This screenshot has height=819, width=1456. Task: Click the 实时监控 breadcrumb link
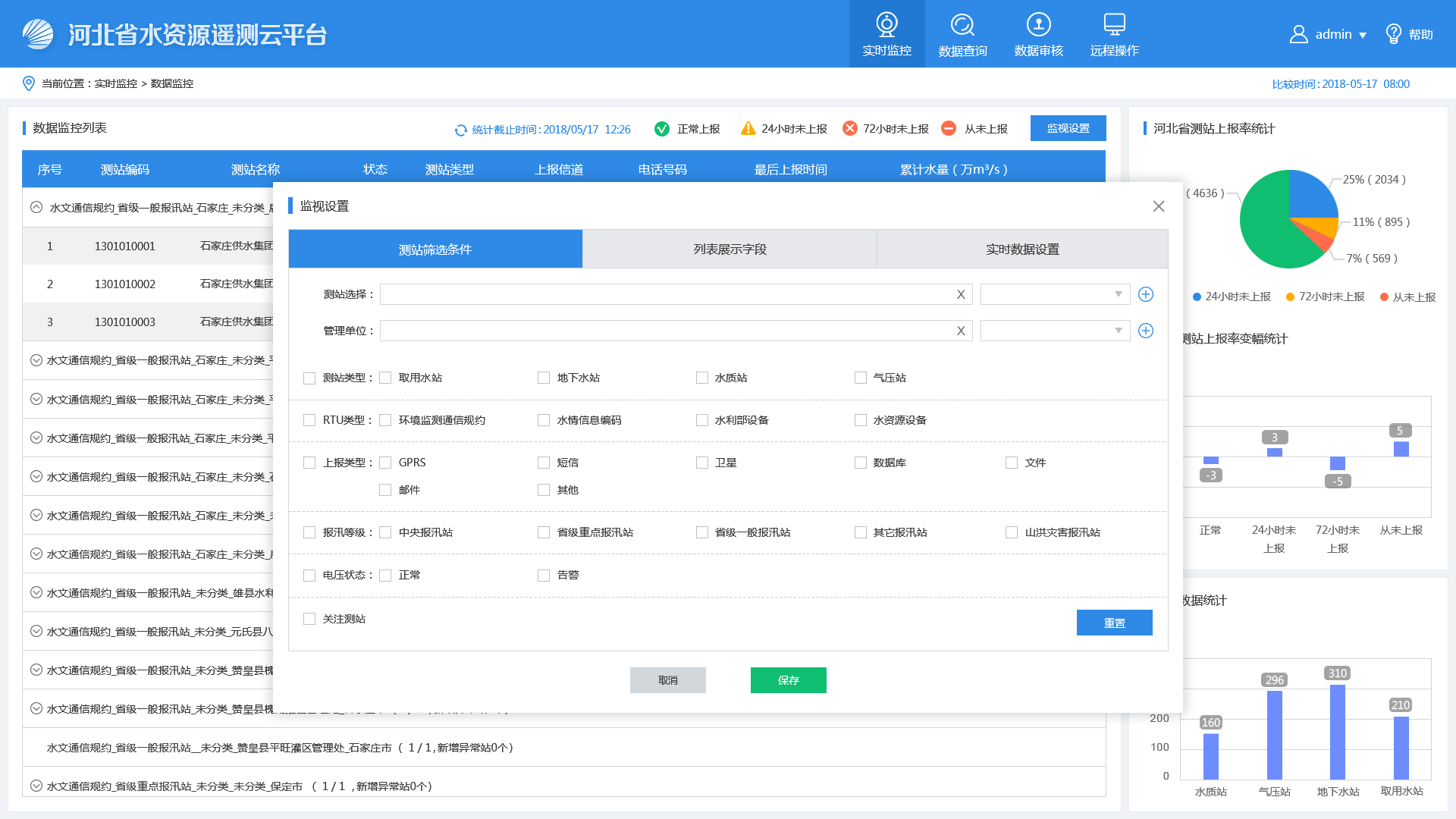pyautogui.click(x=116, y=83)
